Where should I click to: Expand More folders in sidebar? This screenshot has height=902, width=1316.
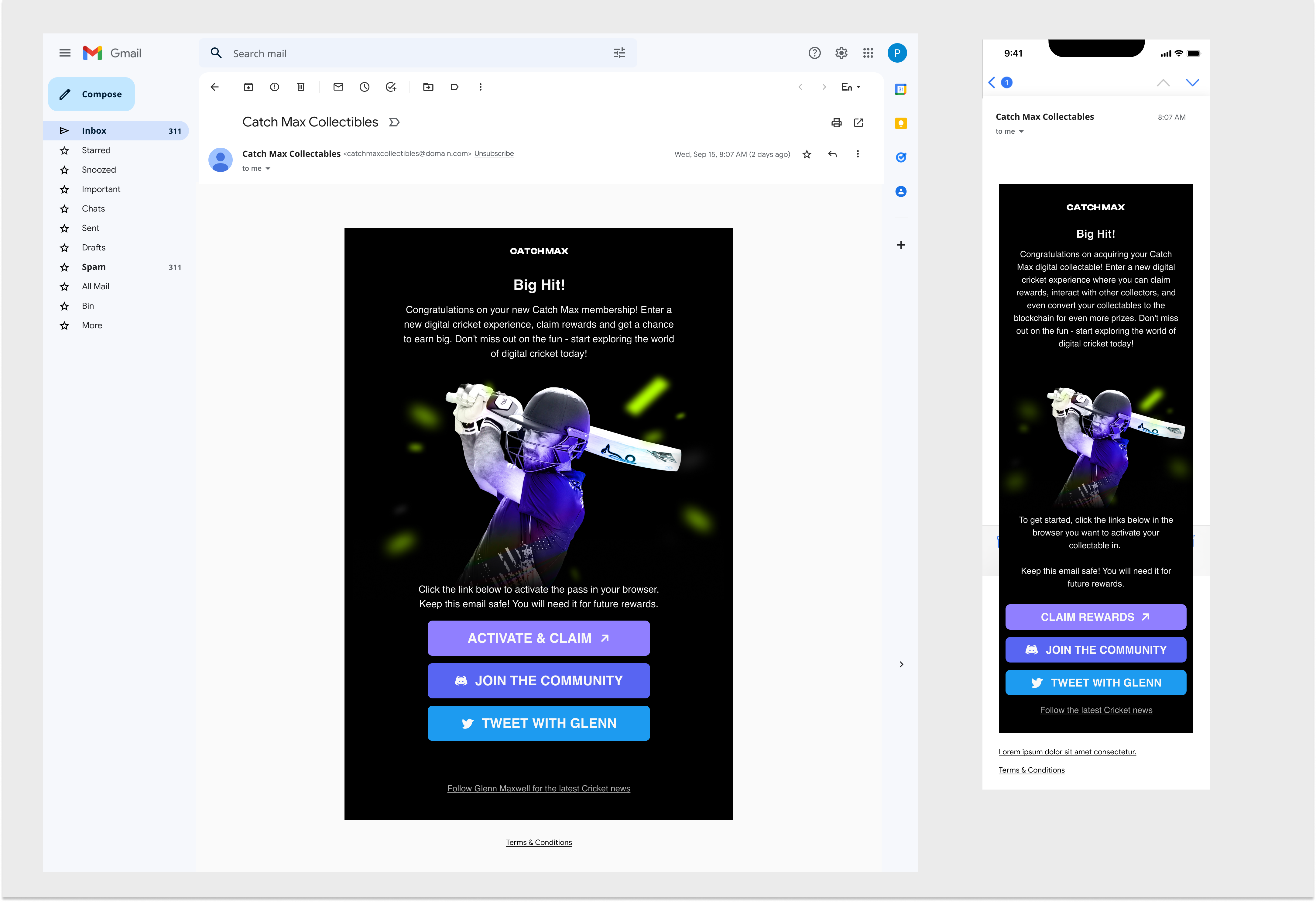coord(116,326)
